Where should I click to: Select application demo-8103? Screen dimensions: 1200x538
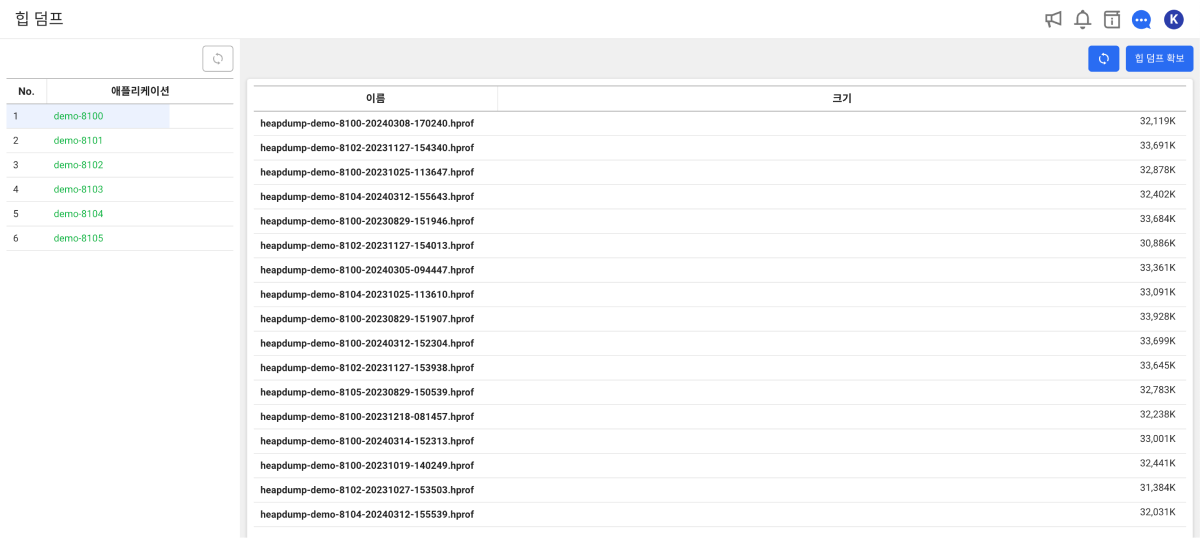(78, 189)
